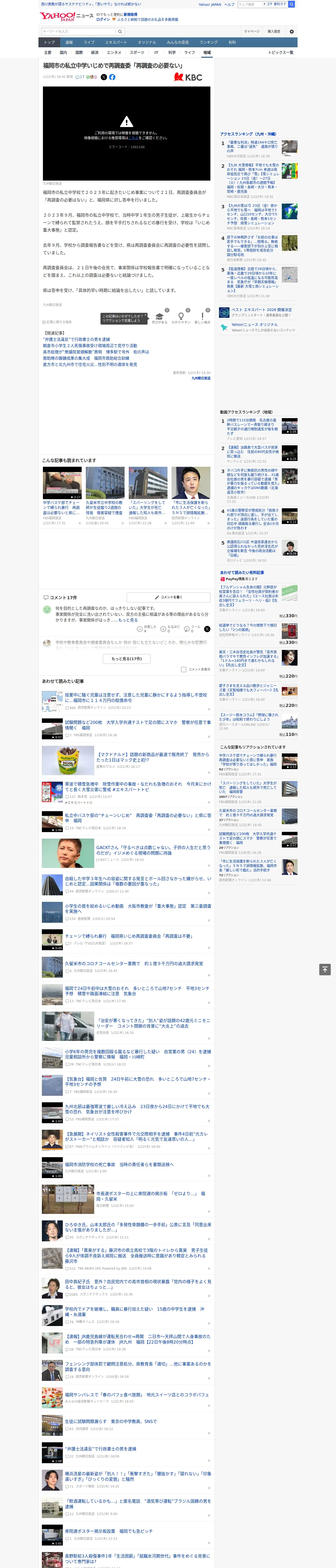Screen dimensions: 336x1568
Task: Click the 記事に関する報告 report link
Action: pyautogui.click(x=57, y=322)
